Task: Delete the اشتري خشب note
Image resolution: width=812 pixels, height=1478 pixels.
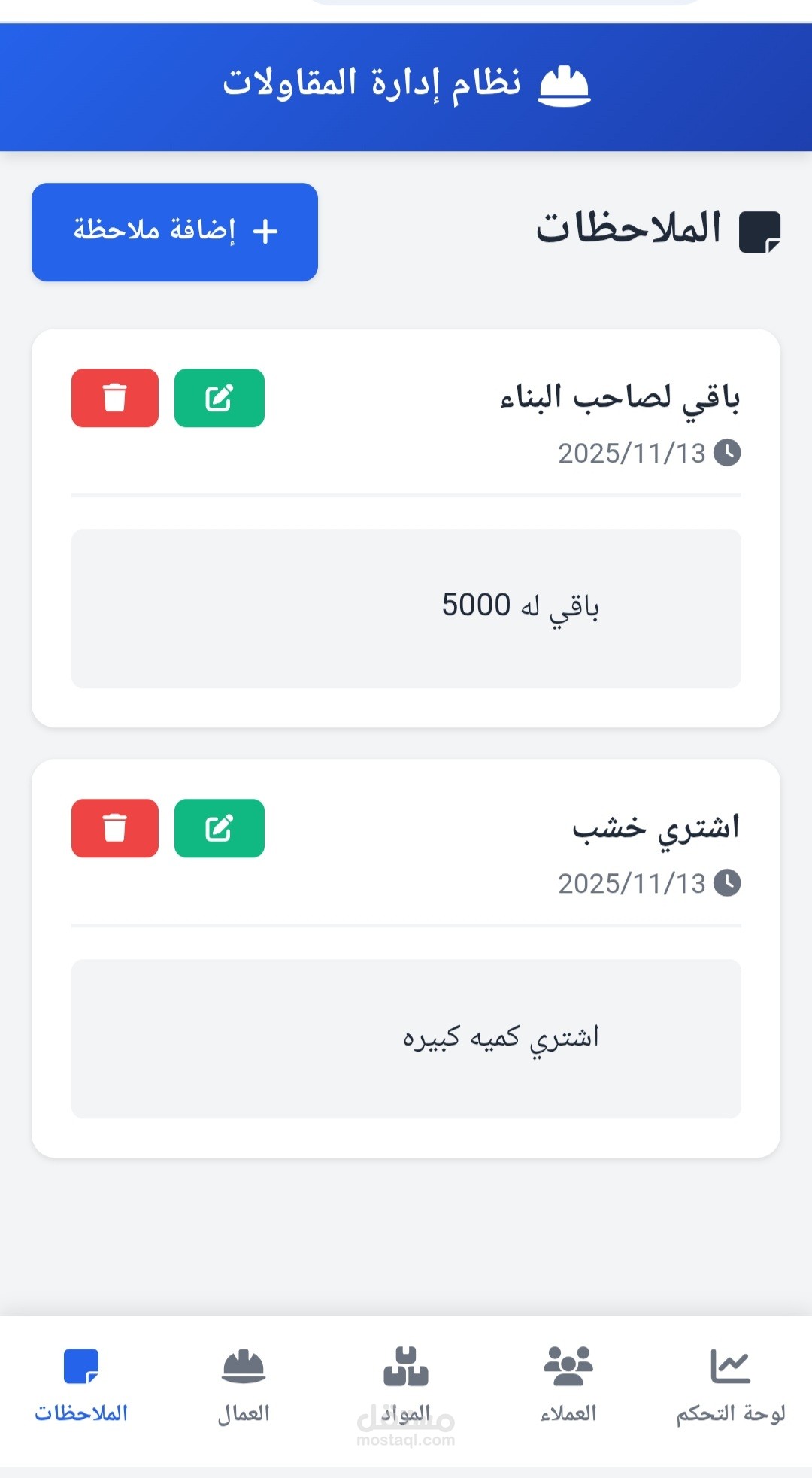Action: (115, 828)
